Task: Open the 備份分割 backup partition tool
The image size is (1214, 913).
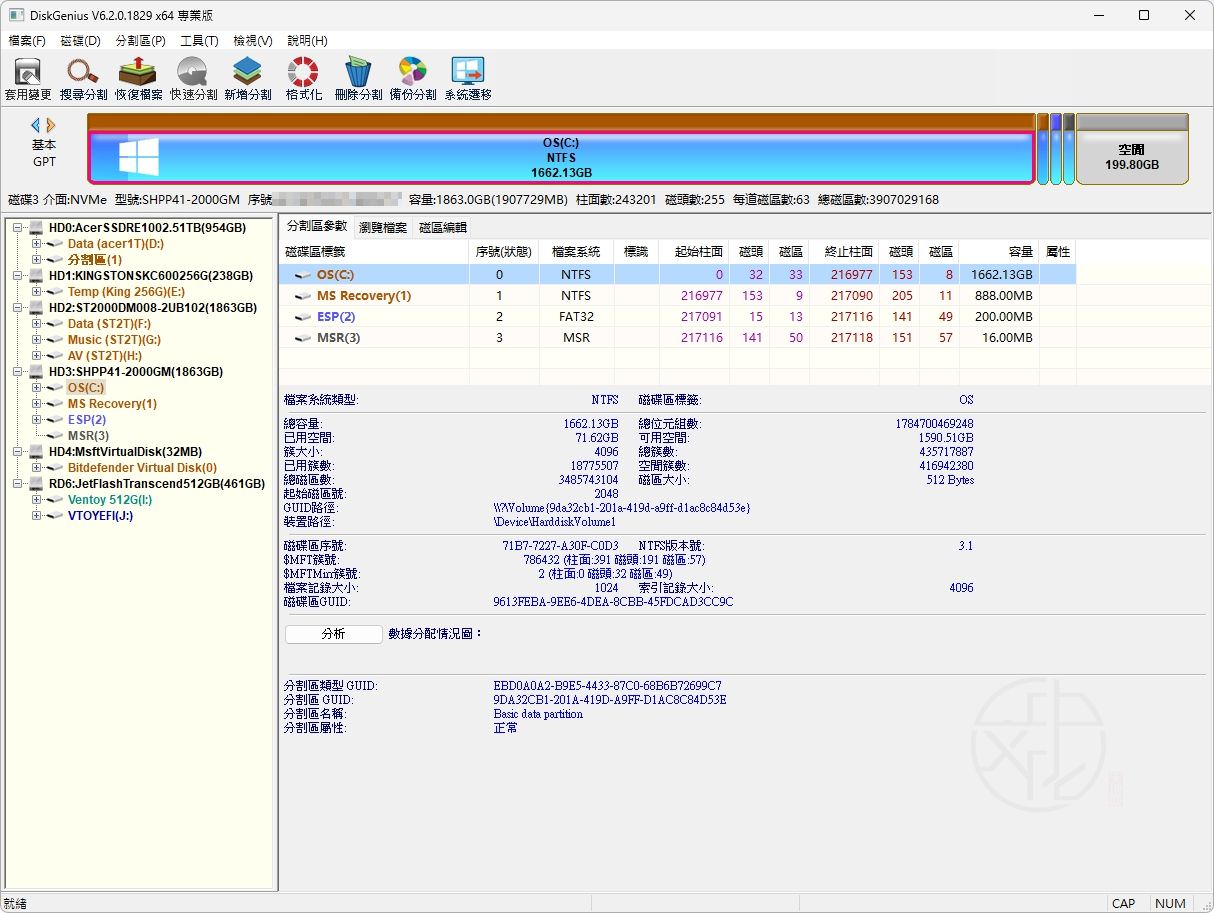Action: point(413,79)
